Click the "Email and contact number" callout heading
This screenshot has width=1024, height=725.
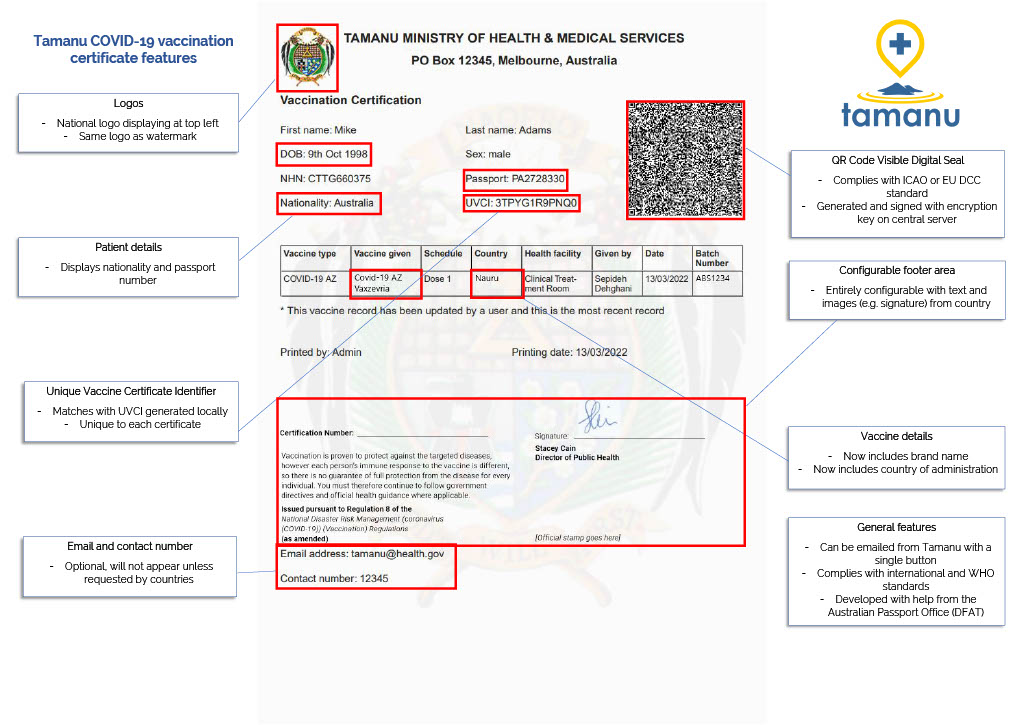129,546
